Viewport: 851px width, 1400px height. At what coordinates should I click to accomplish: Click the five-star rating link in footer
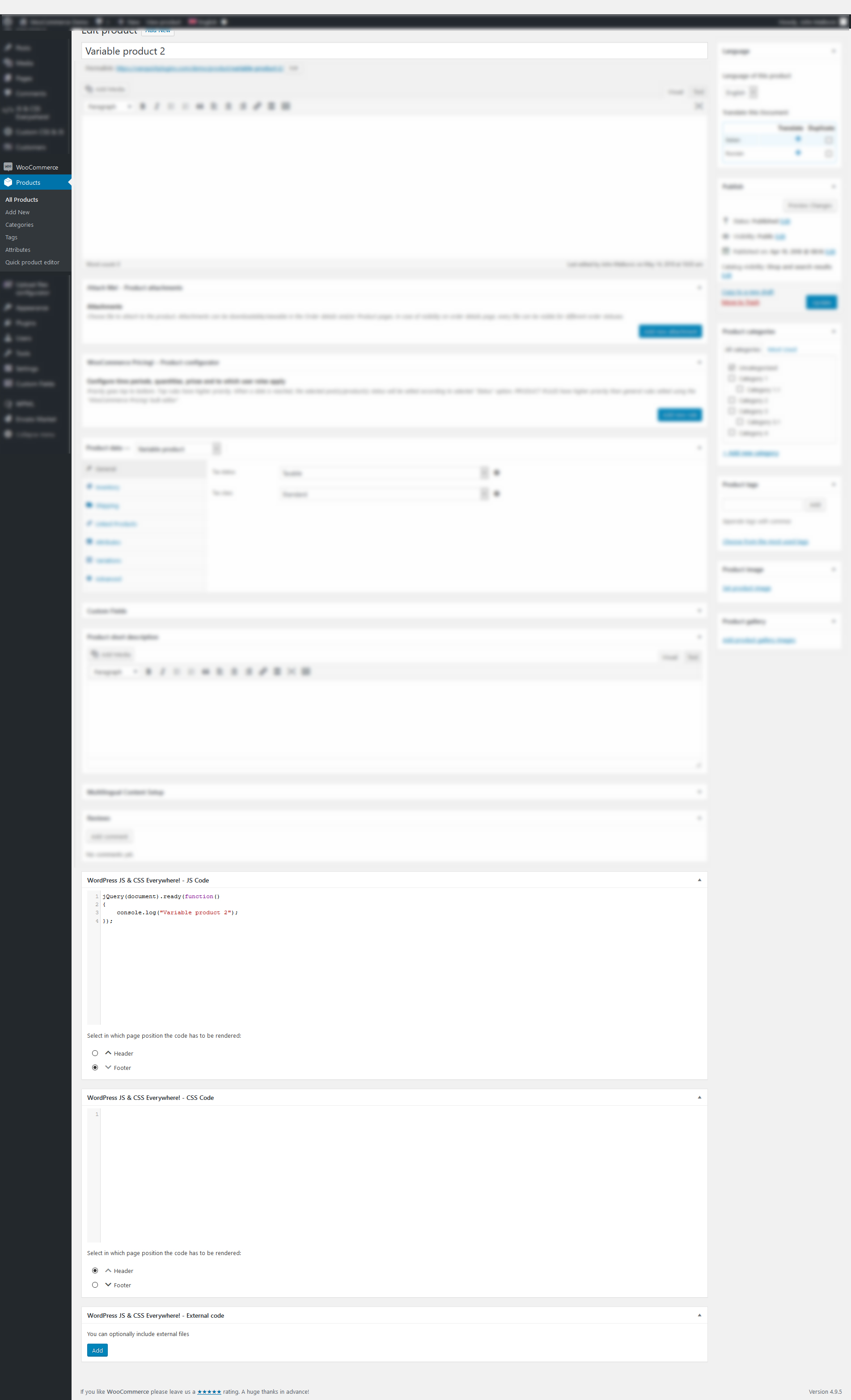[x=209, y=1392]
